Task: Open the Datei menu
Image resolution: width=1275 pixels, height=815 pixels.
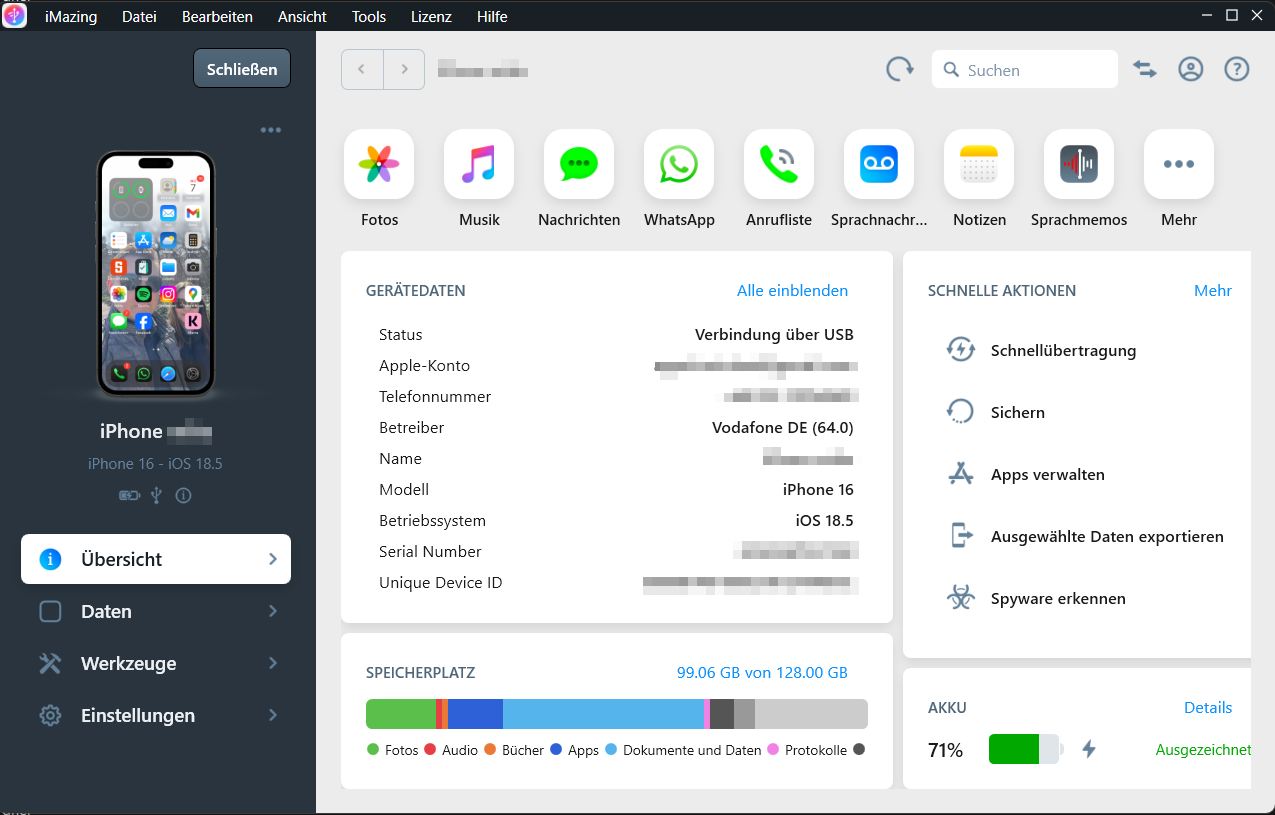Action: pos(139,16)
